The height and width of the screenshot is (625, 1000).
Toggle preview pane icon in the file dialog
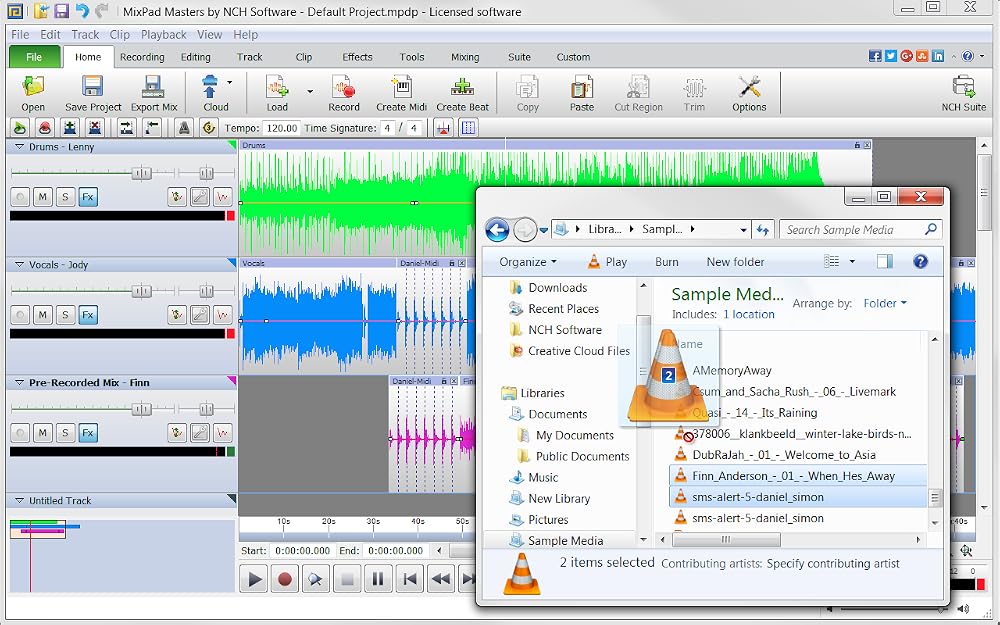tap(885, 261)
